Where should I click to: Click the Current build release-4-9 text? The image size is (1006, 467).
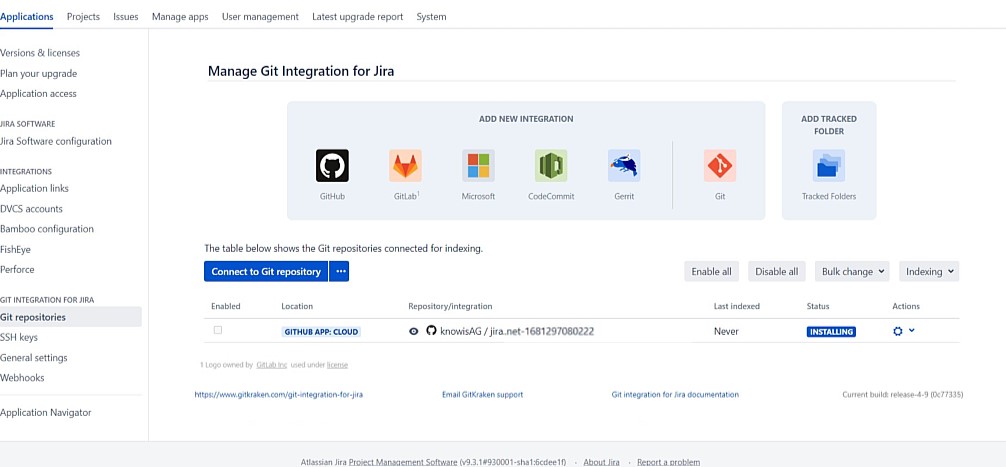click(x=903, y=395)
